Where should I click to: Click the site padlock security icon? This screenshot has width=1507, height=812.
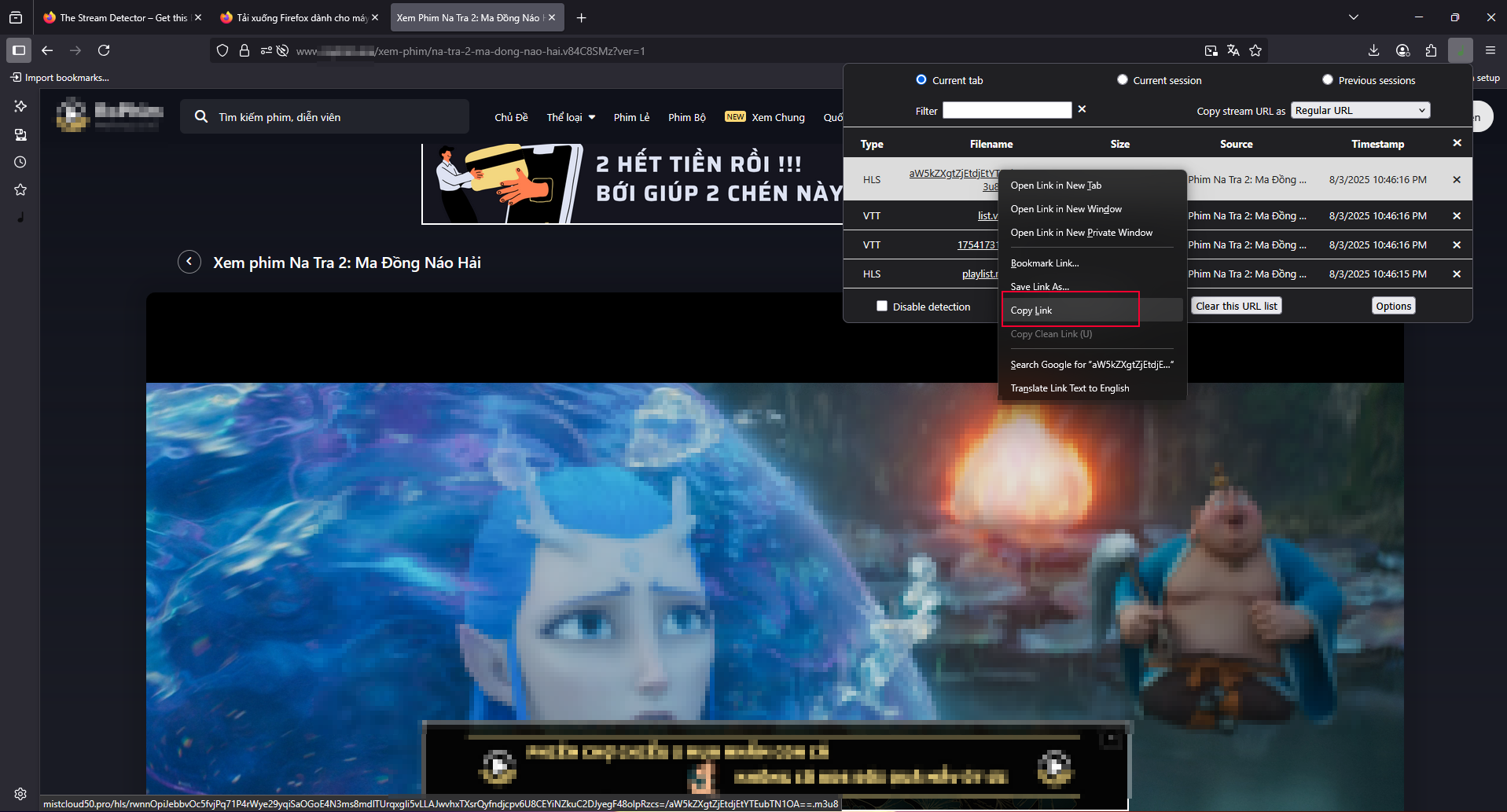tap(244, 50)
